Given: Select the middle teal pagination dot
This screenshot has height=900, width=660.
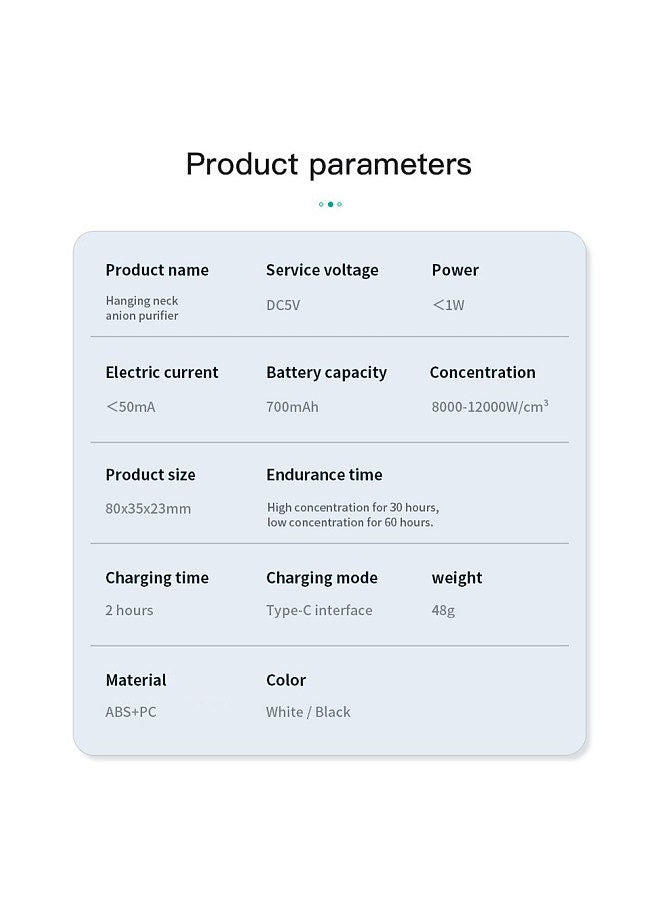Looking at the screenshot, I should (x=330, y=204).
